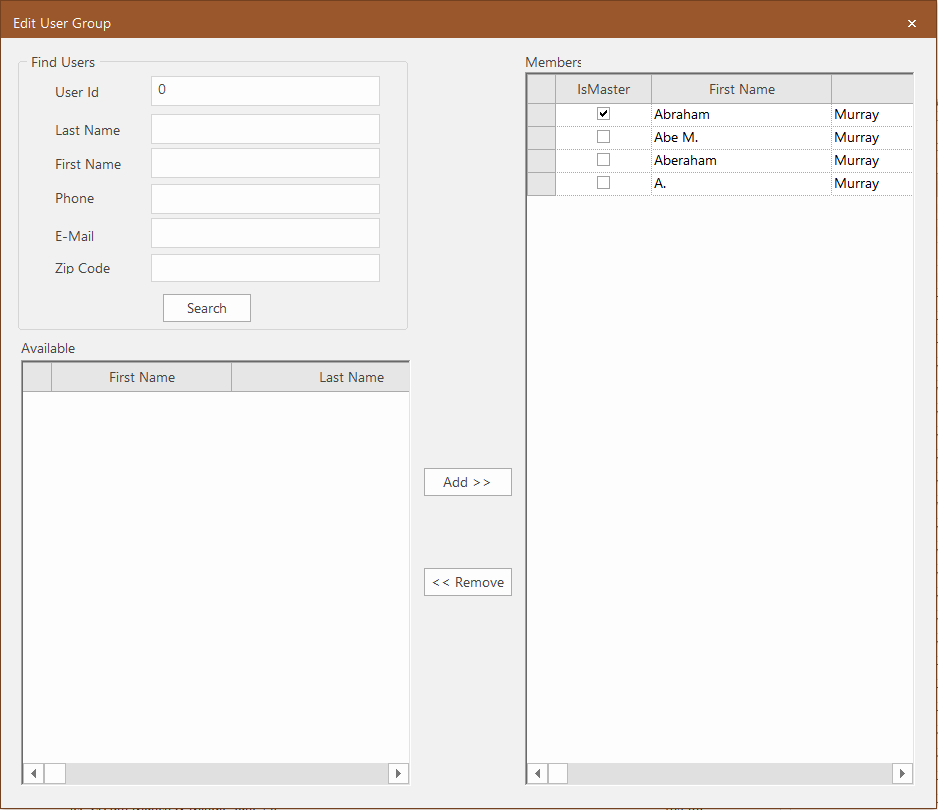Click the Phone search field
Image resolution: width=938 pixels, height=810 pixels.
(265, 198)
